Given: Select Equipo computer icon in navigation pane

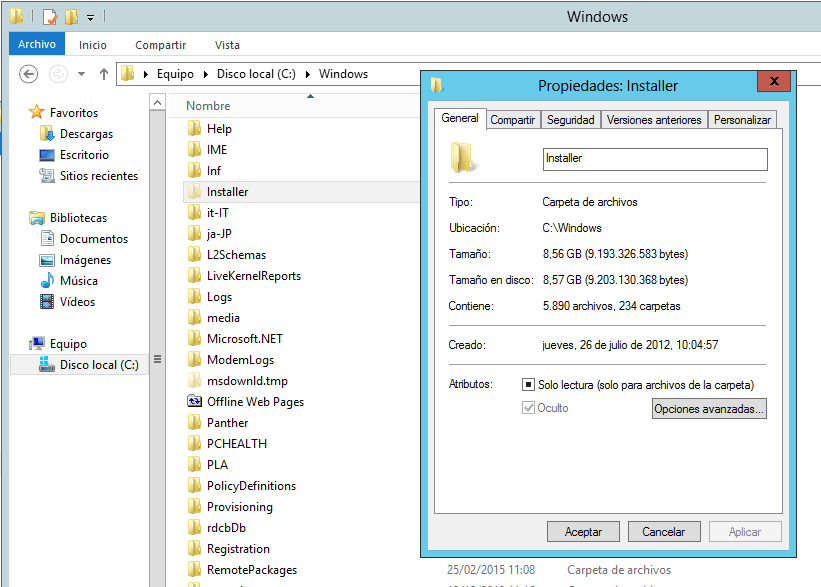Looking at the screenshot, I should coord(37,344).
